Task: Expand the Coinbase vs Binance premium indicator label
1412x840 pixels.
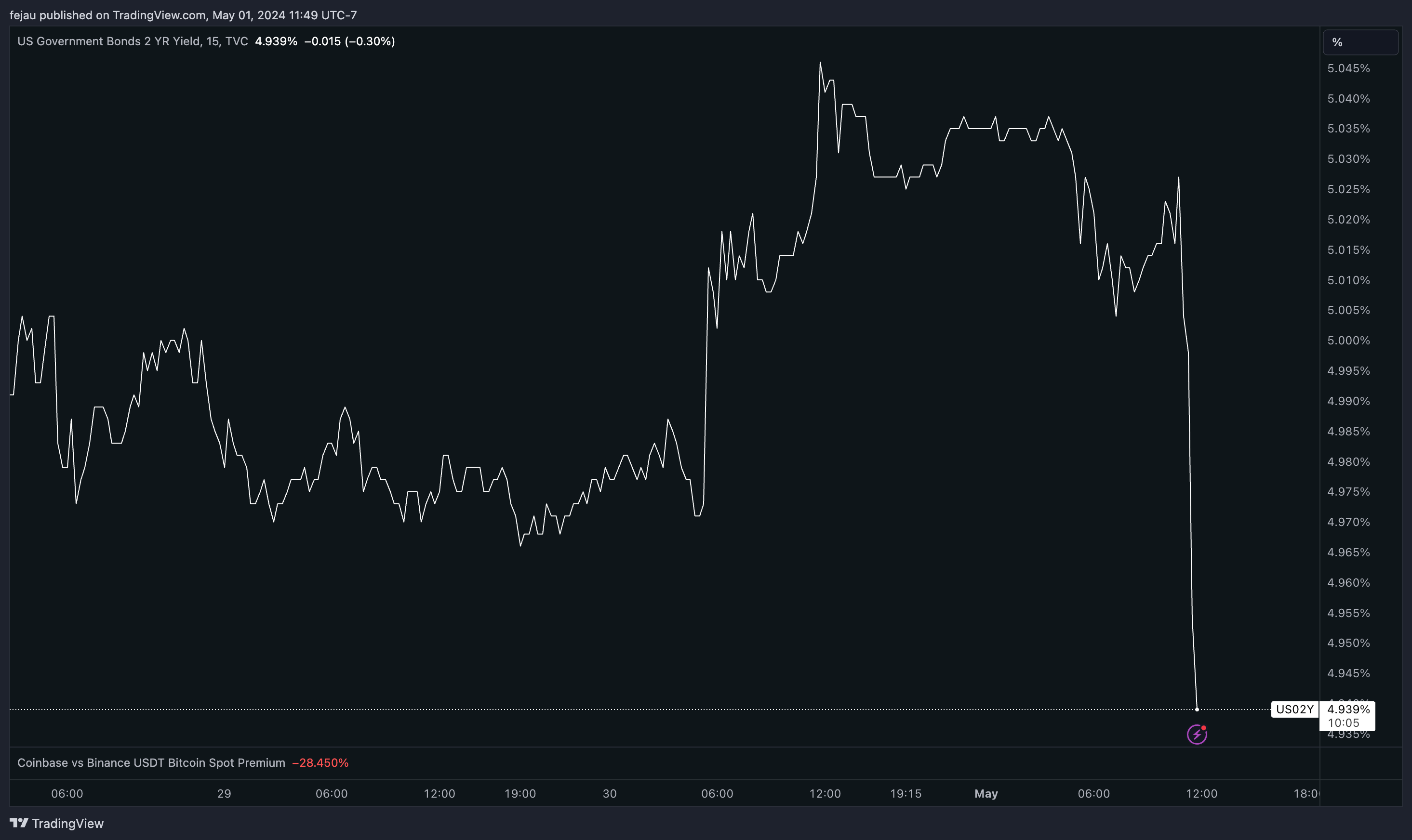Action: [151, 762]
